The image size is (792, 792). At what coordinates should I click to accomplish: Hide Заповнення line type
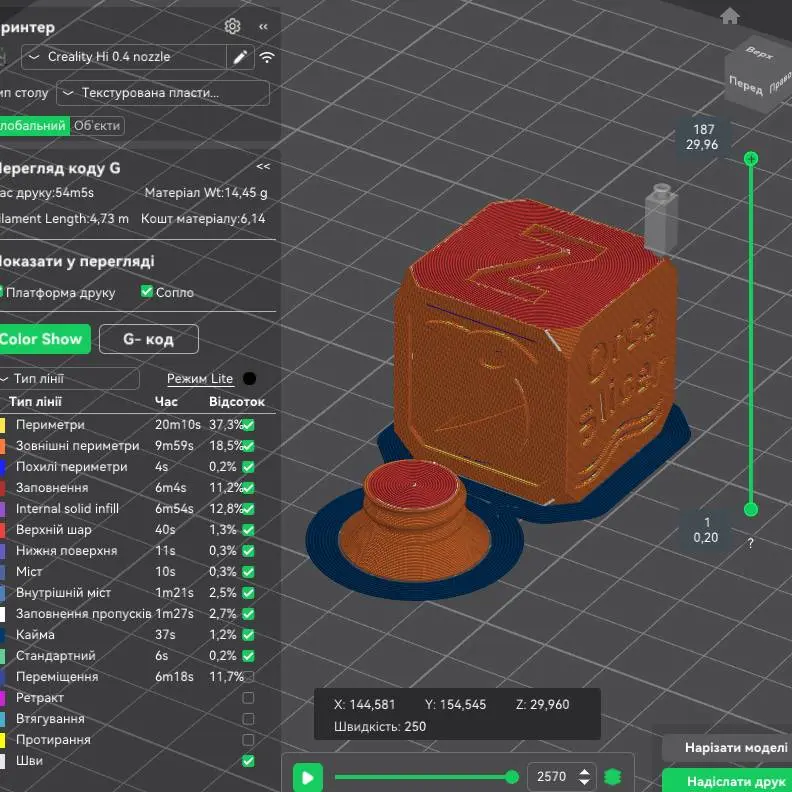(248, 488)
